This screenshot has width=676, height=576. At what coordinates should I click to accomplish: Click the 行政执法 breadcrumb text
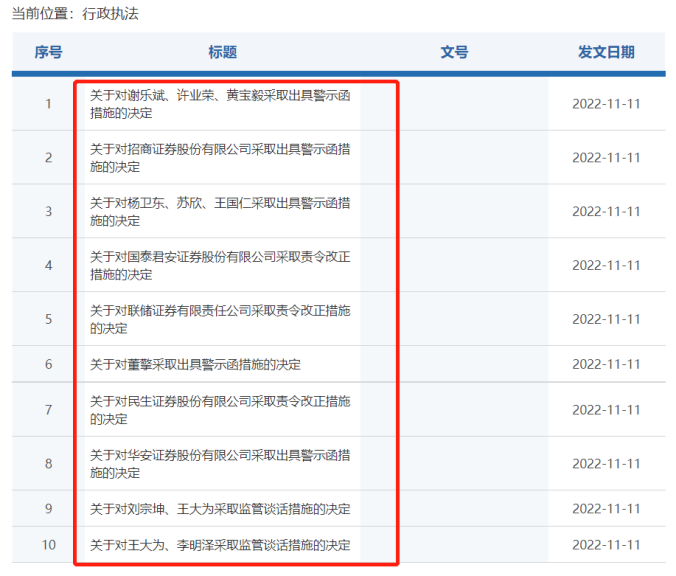click(x=110, y=14)
